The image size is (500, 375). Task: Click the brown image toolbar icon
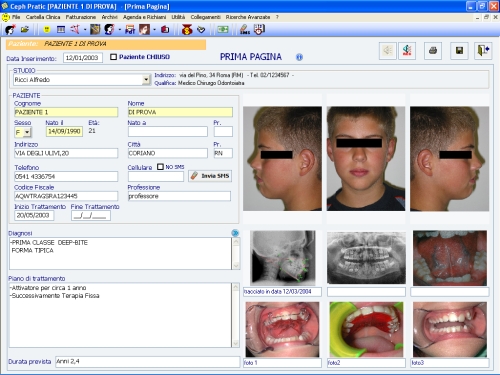click(x=95, y=30)
